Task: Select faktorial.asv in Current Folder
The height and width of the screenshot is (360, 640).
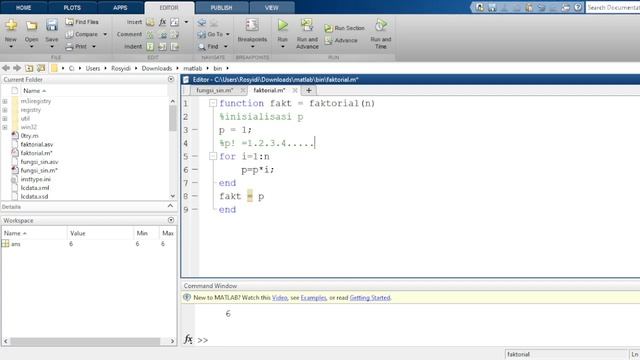Action: coord(37,144)
